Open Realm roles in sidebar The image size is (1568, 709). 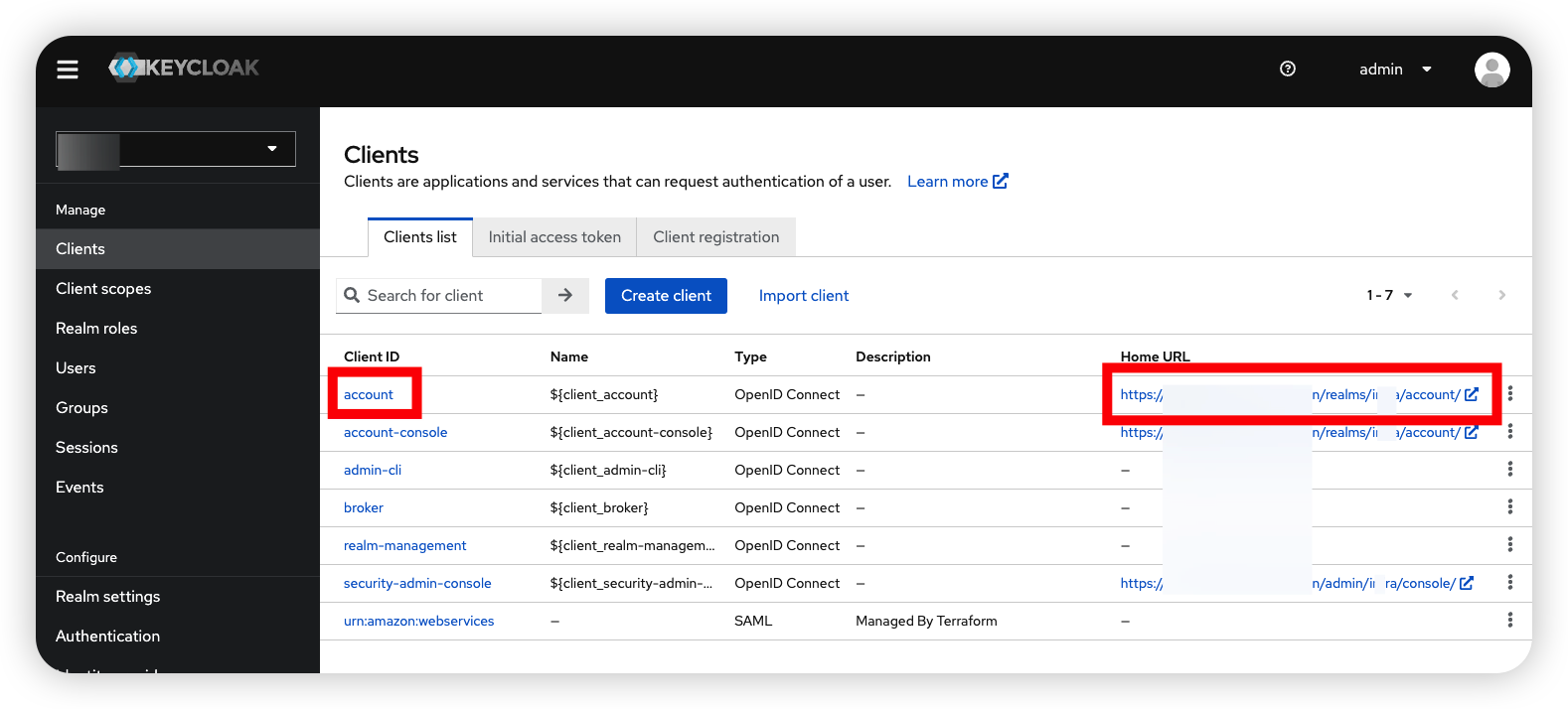[x=178, y=329]
